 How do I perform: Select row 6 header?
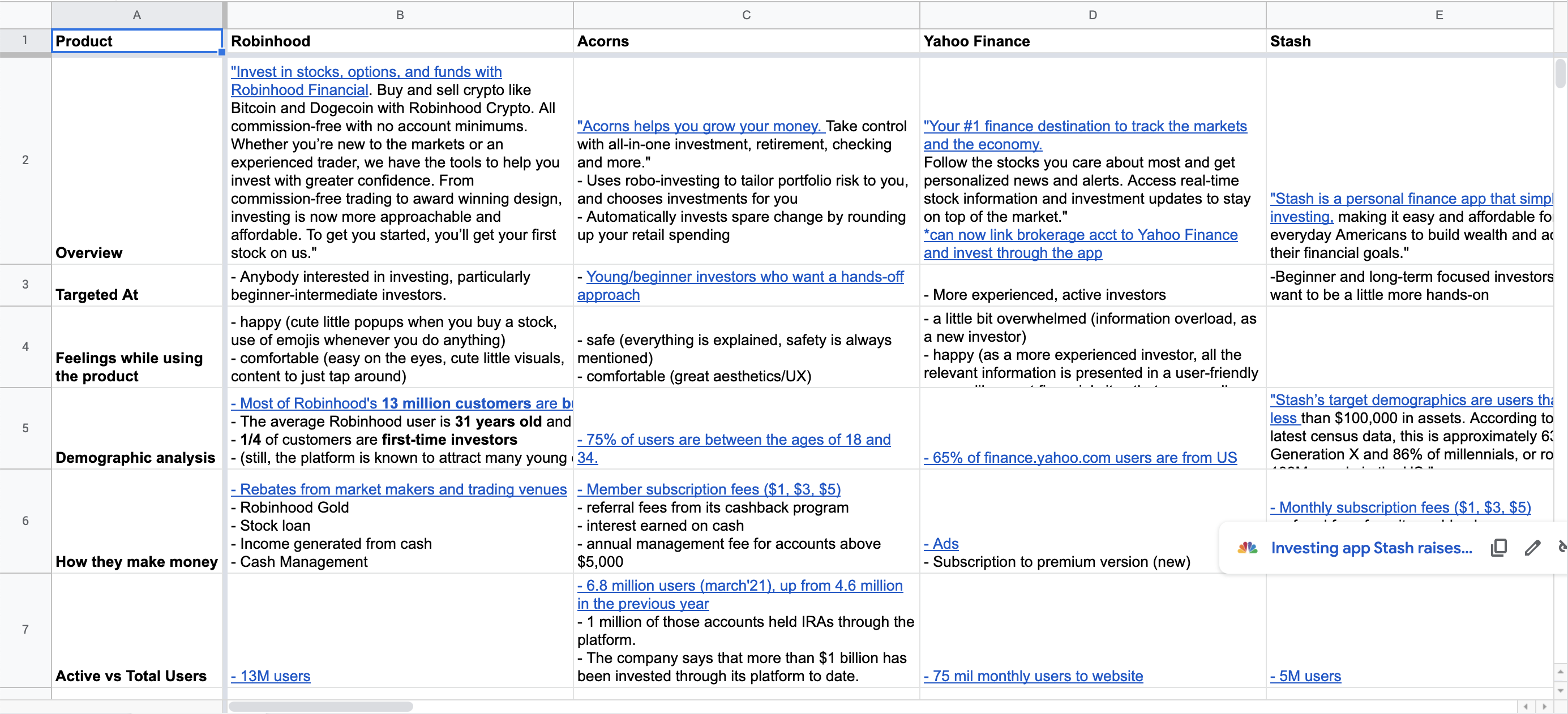[x=25, y=521]
